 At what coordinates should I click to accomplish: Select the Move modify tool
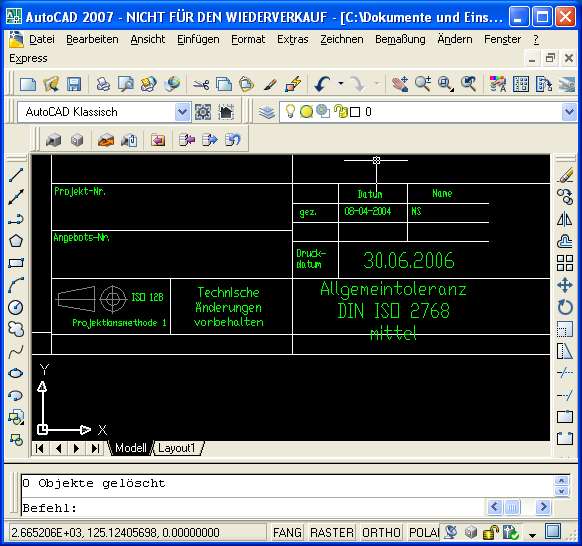click(x=565, y=285)
